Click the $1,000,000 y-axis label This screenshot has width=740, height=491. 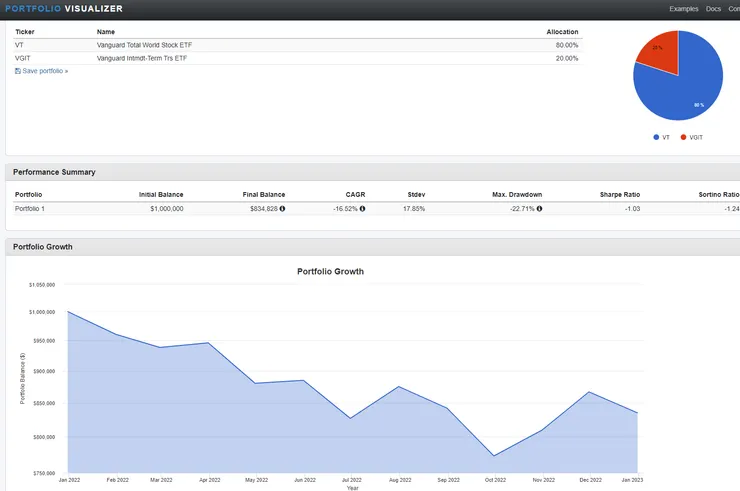coord(42,312)
